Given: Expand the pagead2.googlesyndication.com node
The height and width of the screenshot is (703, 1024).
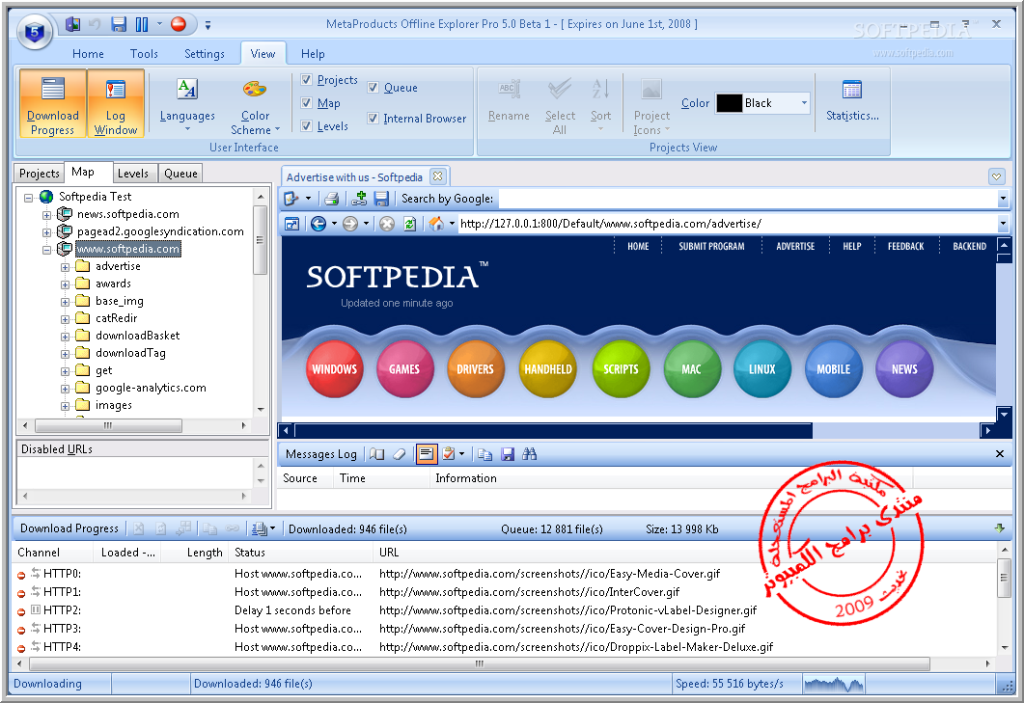Looking at the screenshot, I should pos(46,232).
